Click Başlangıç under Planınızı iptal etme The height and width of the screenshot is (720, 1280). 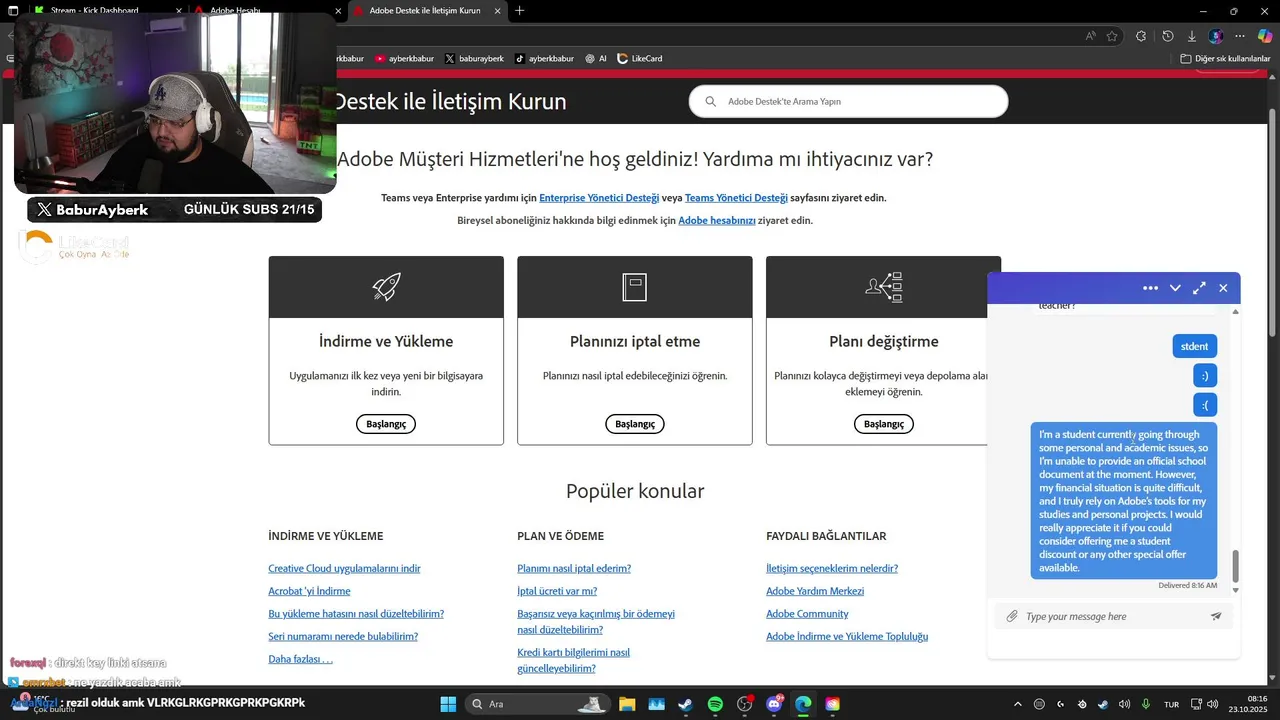635,424
